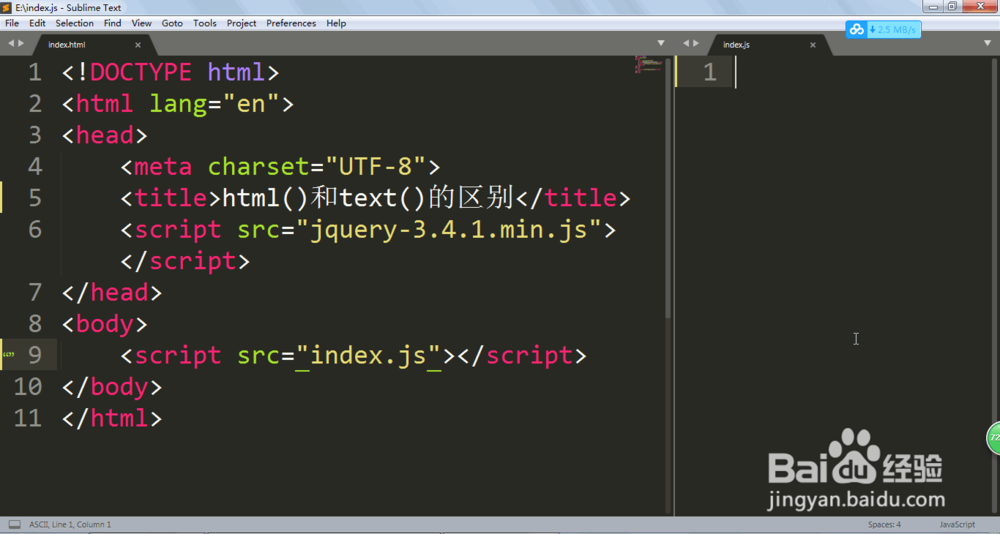
Task: Open the View menu
Action: point(141,23)
